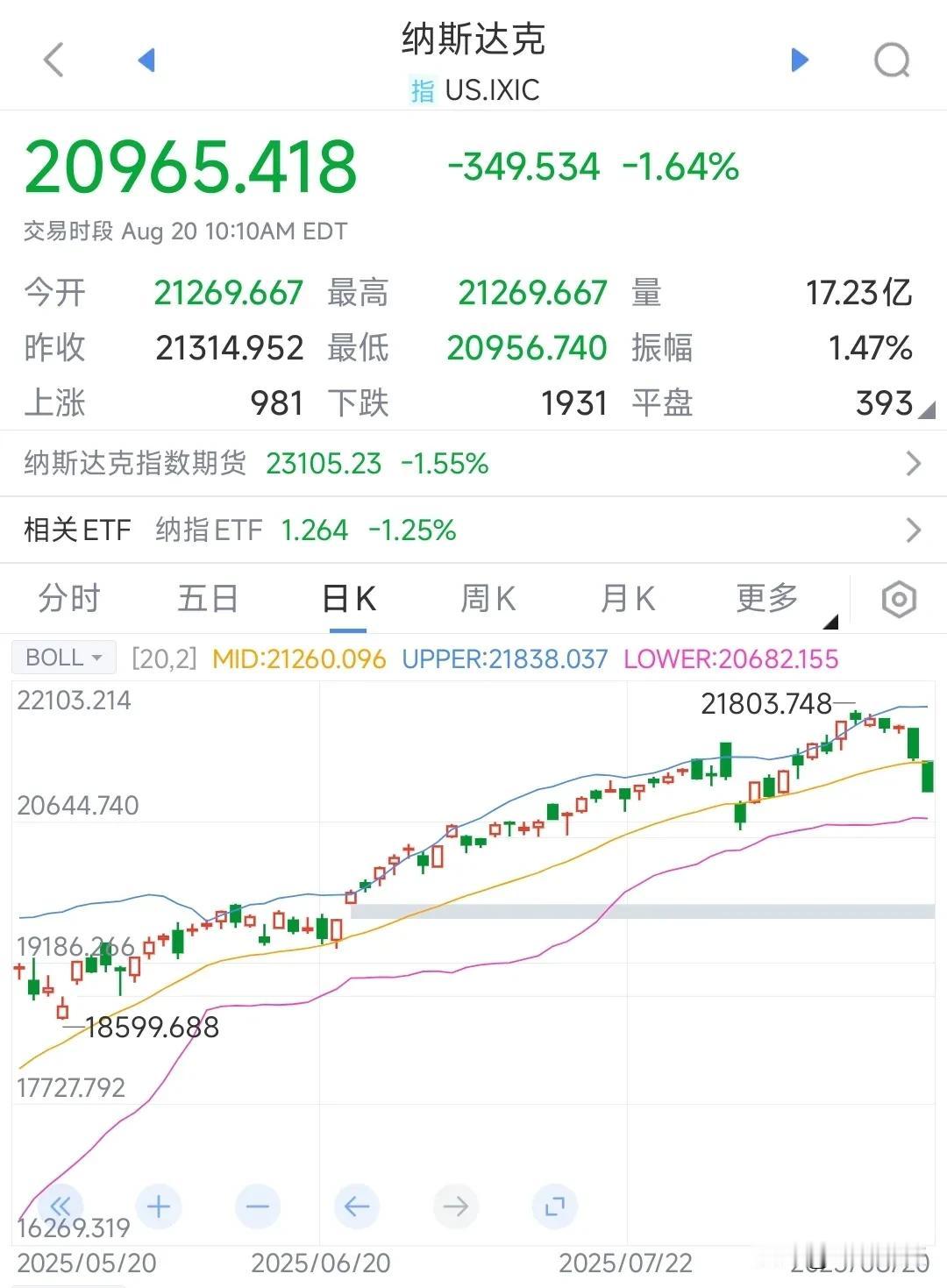This screenshot has height=1288, width=947.
Task: Tap y-axis label 20644.740
Action: [x=78, y=806]
